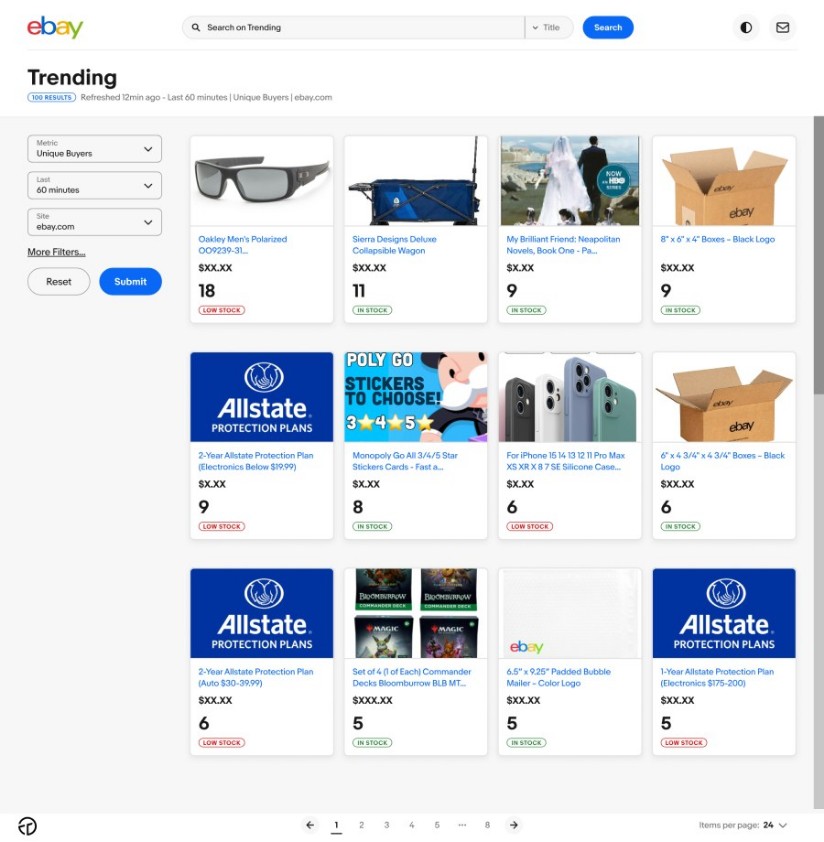The height and width of the screenshot is (842, 824).
Task: Open iPhone Silicone Case listing
Action: tap(566, 461)
